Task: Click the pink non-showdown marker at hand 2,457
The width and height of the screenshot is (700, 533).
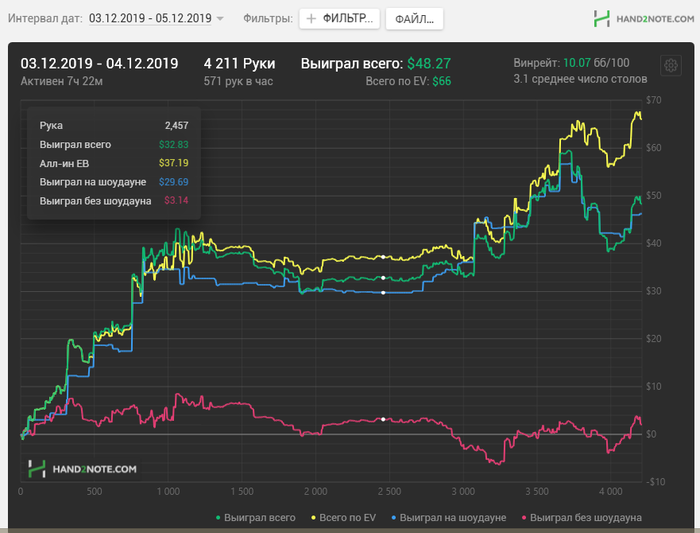Action: (383, 419)
